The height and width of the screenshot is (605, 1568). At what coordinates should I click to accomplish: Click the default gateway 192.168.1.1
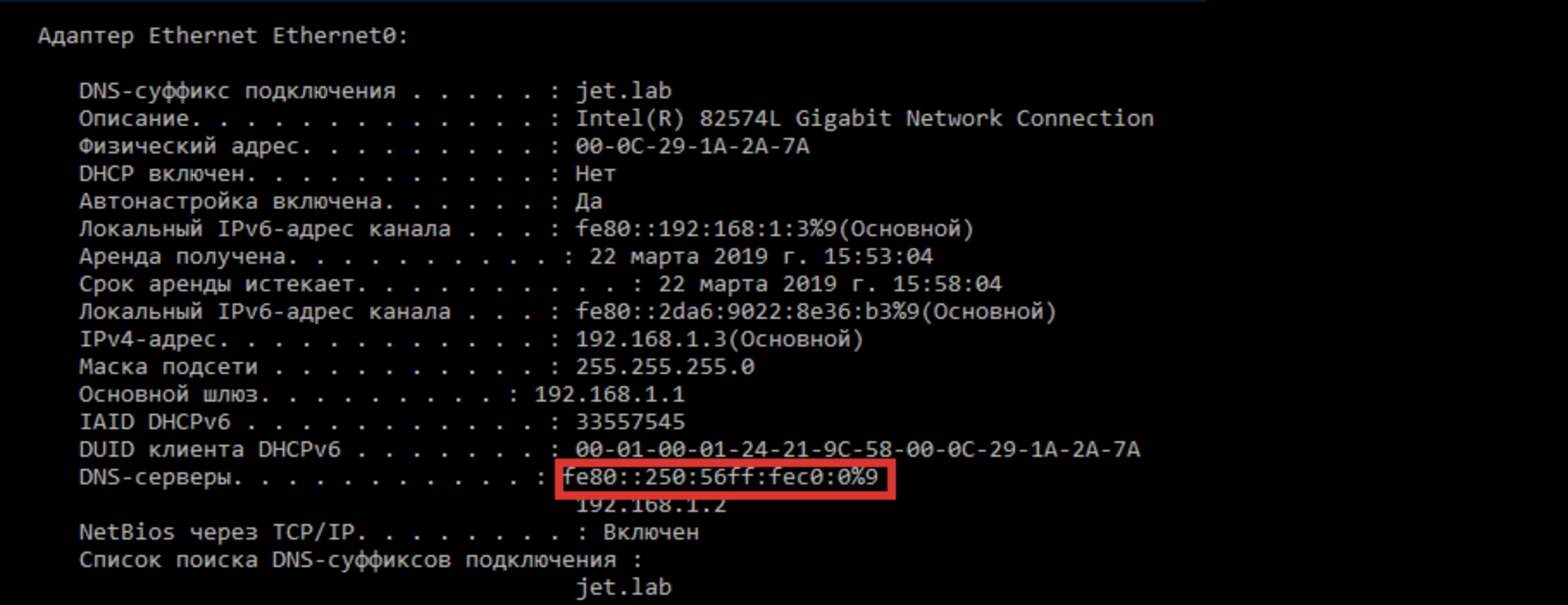click(x=609, y=395)
